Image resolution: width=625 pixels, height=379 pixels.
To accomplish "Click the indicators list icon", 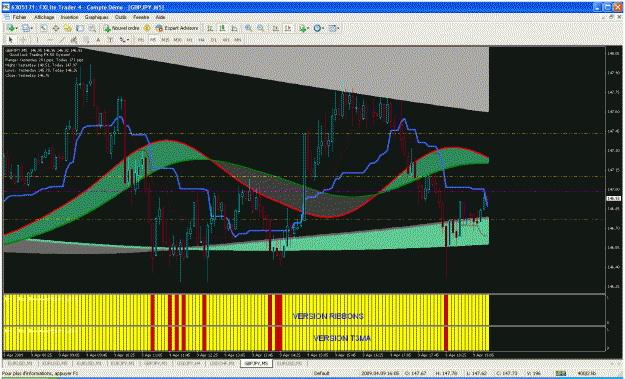I will [x=303, y=28].
